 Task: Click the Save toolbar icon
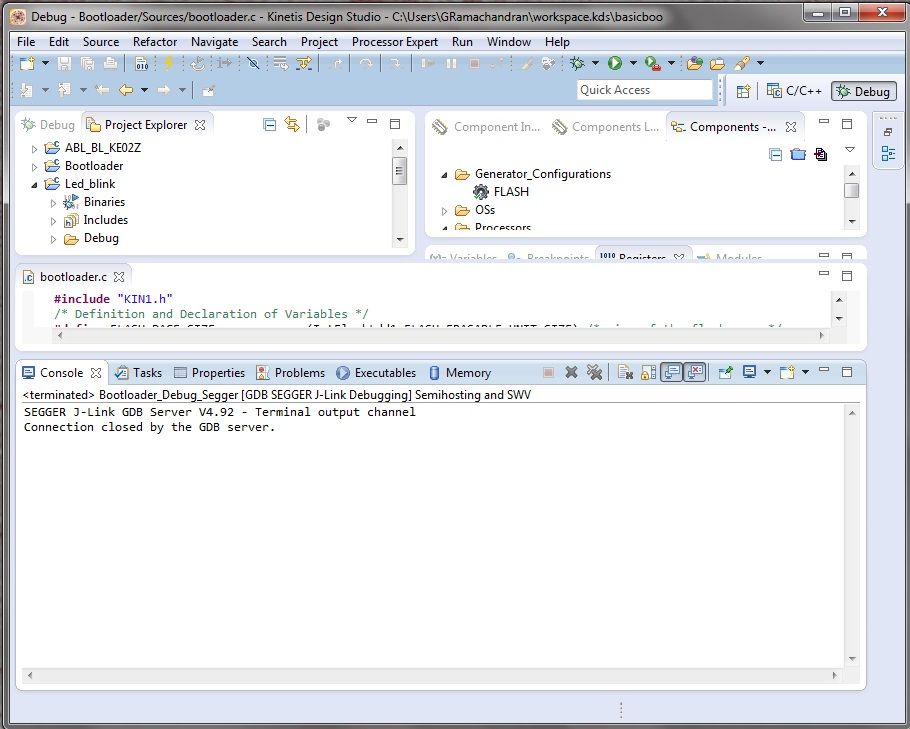(64, 63)
